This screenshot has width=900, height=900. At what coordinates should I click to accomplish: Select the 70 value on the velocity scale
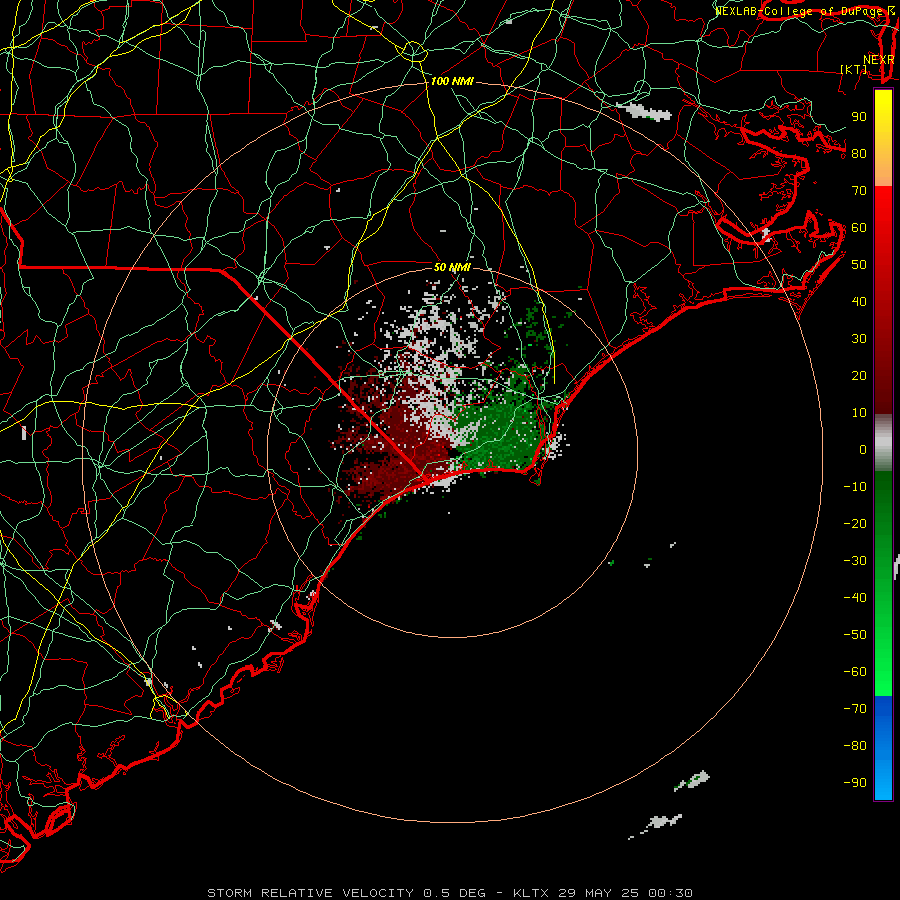pos(859,191)
